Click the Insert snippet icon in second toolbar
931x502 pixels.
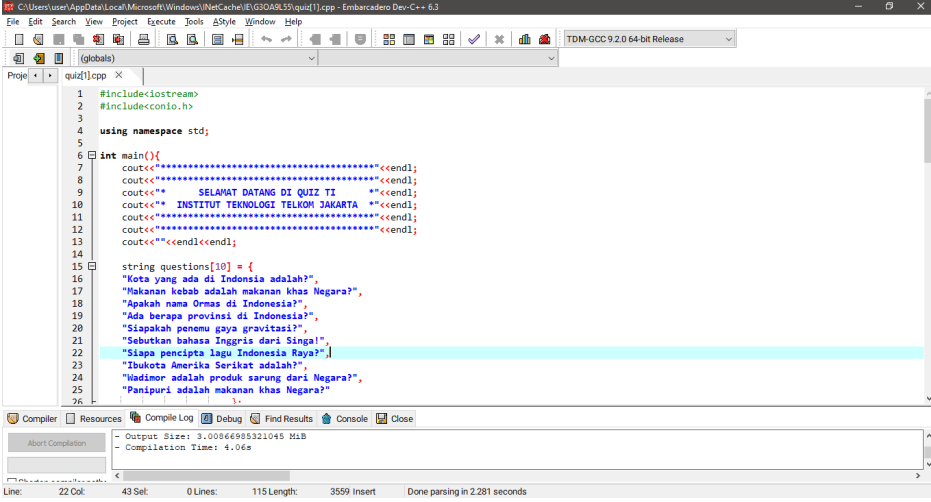(x=18, y=58)
